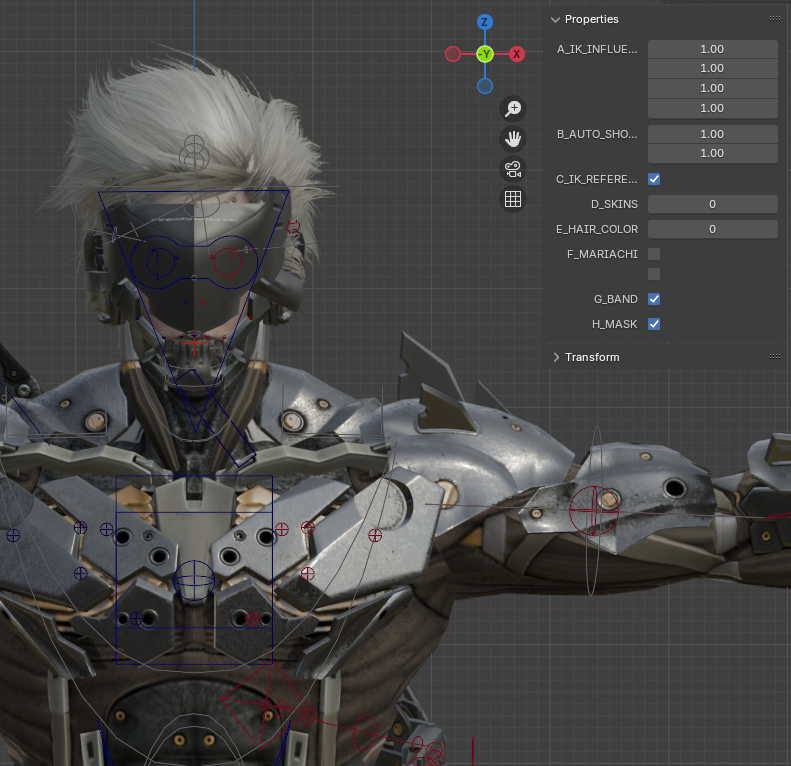Click the first B_AUTO_SHO value field
This screenshot has height=766, width=791.
pos(712,134)
